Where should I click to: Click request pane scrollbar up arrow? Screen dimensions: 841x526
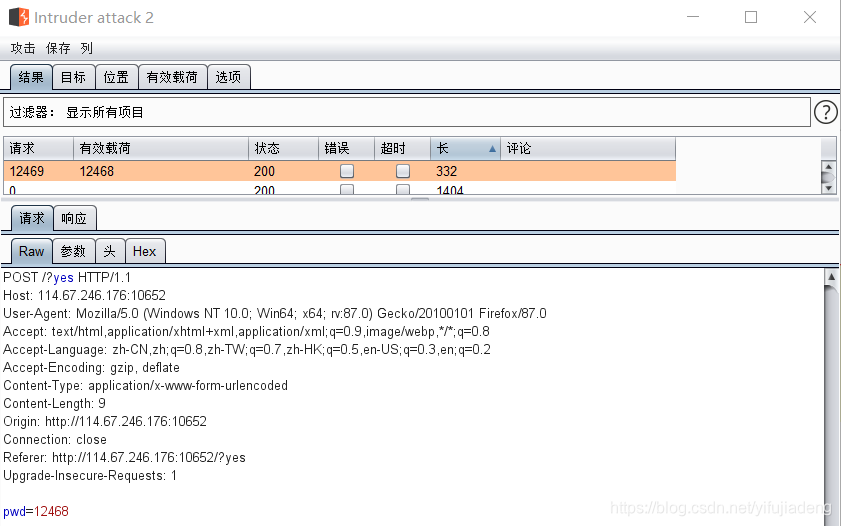click(831, 277)
